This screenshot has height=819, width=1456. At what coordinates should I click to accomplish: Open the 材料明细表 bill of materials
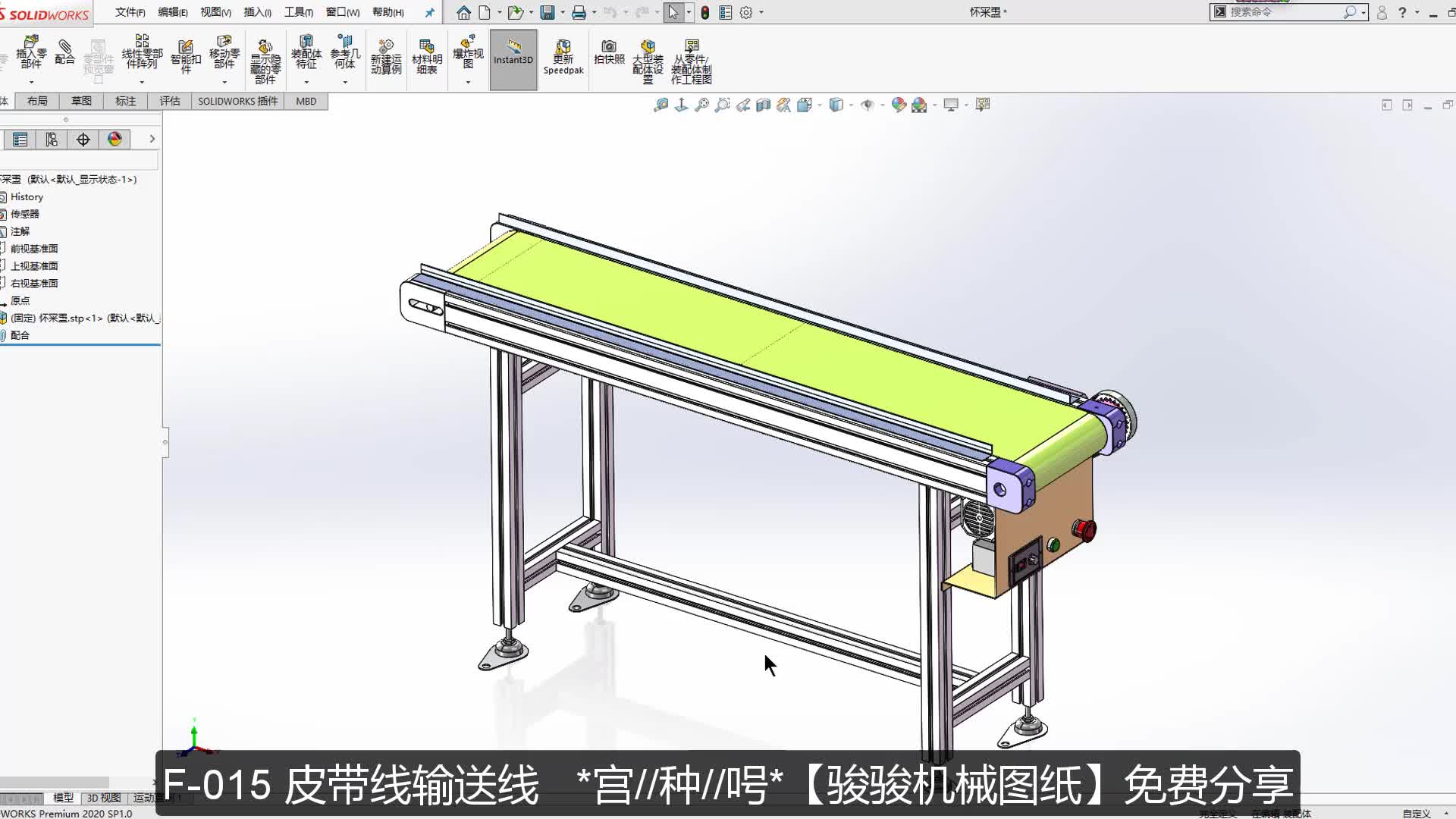click(x=427, y=58)
